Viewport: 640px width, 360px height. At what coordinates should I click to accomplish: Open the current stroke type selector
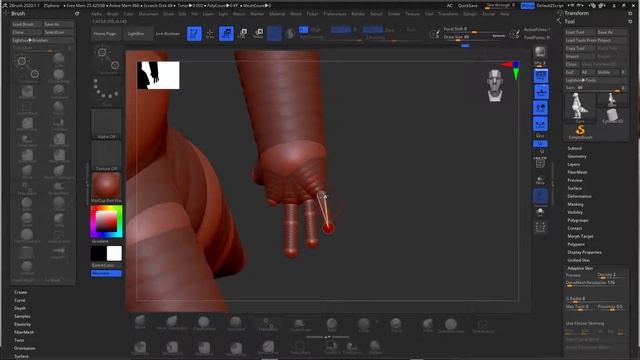click(106, 91)
